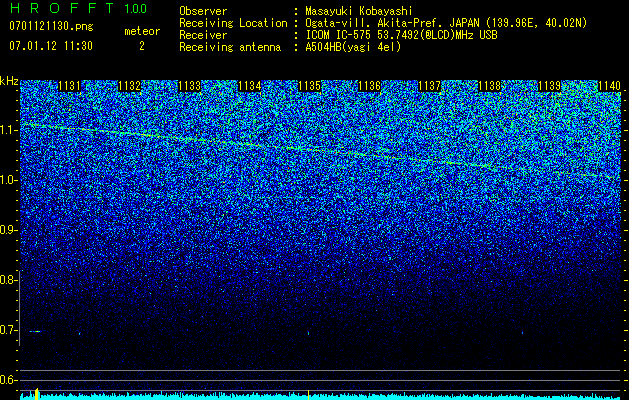Click the 1140 time marker label
The image size is (629, 400).
(x=609, y=86)
